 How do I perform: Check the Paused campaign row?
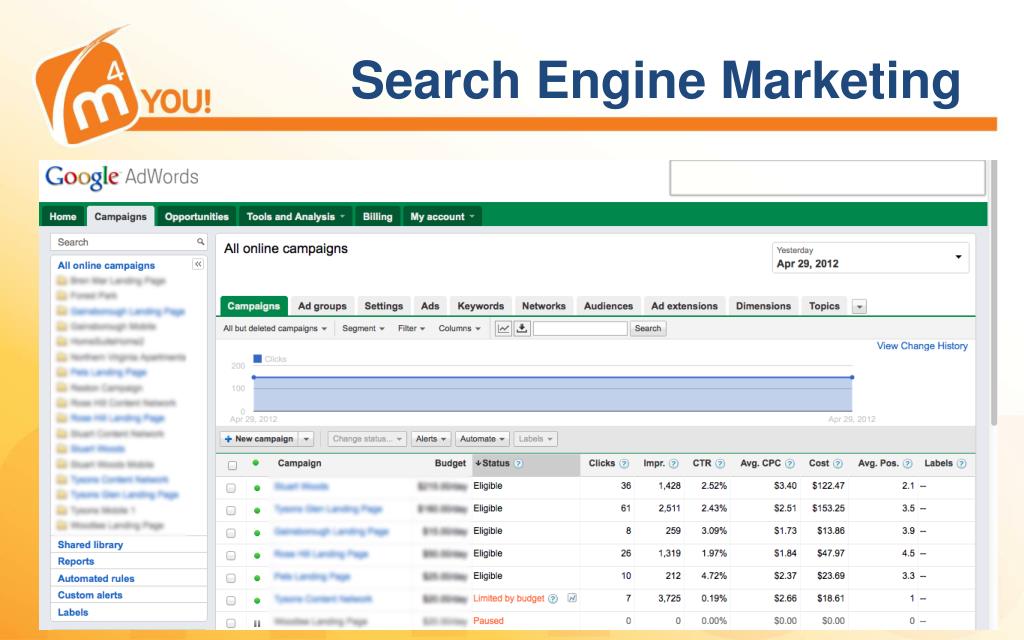tap(231, 623)
